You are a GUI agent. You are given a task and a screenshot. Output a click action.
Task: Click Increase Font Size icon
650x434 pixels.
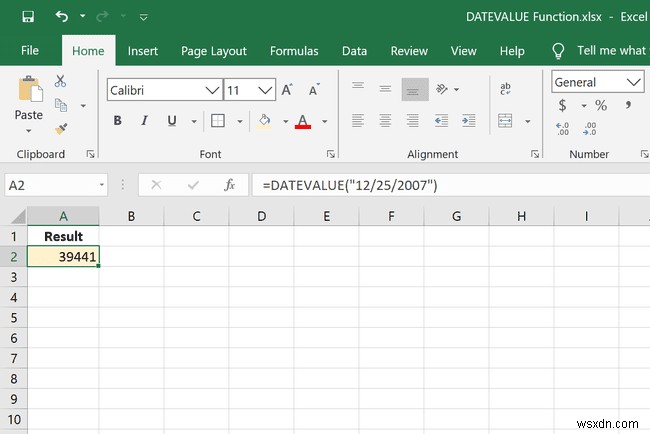(287, 90)
